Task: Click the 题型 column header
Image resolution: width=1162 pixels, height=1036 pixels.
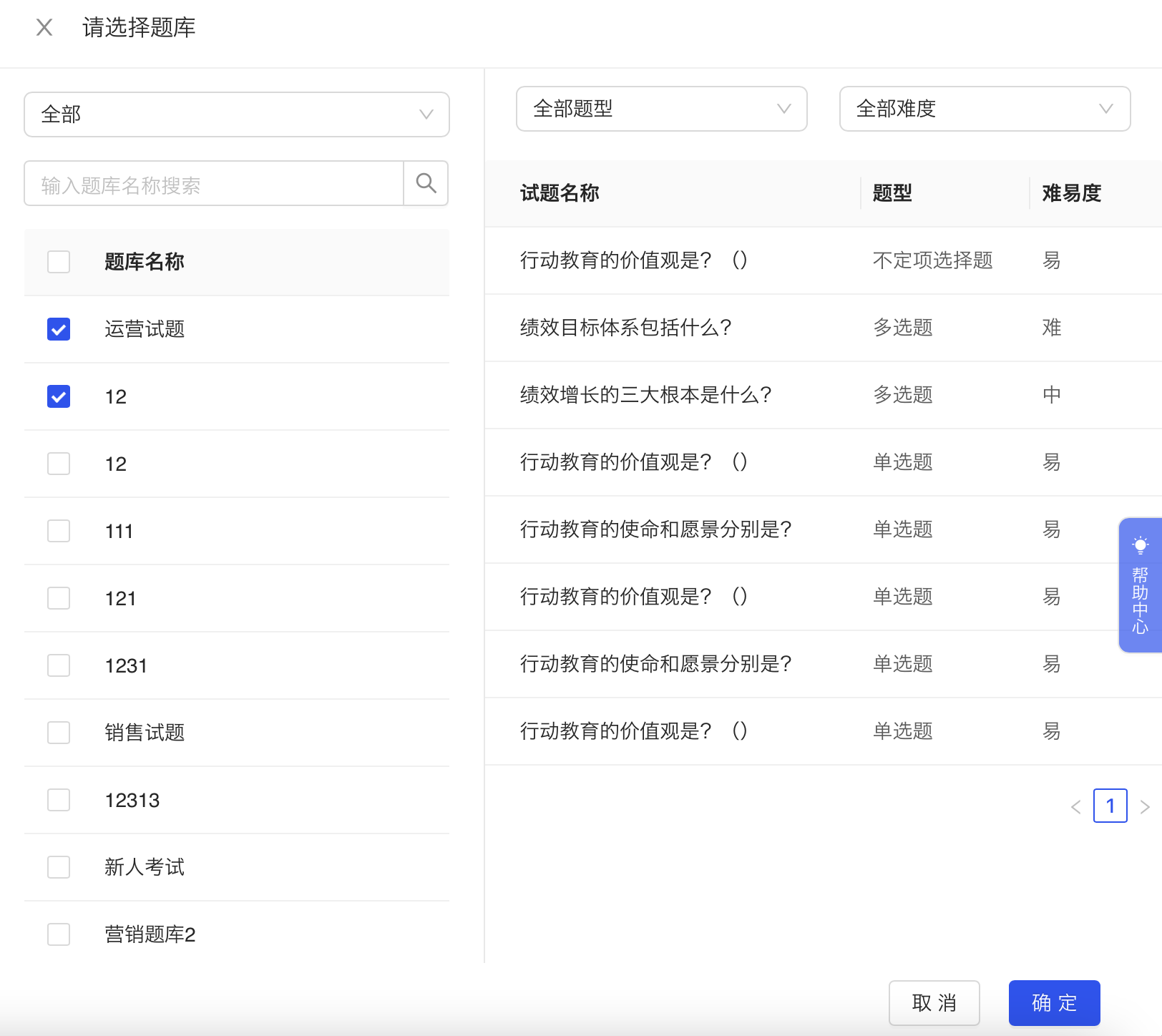Action: (892, 193)
